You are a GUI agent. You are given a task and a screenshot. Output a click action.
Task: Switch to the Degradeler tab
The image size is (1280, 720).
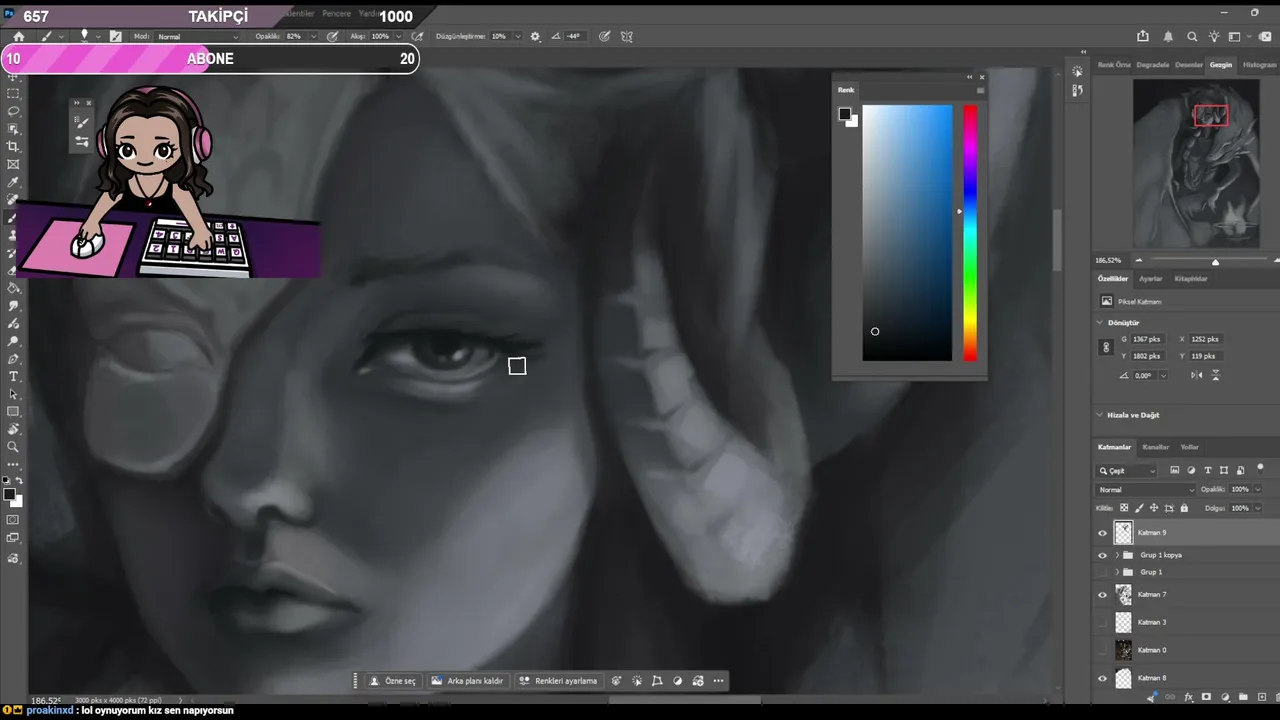(1153, 65)
